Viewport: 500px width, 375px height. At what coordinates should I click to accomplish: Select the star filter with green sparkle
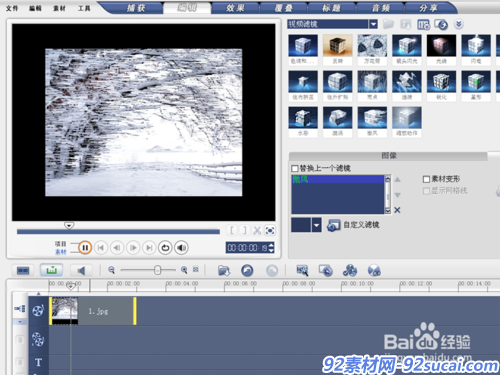tap(476, 86)
